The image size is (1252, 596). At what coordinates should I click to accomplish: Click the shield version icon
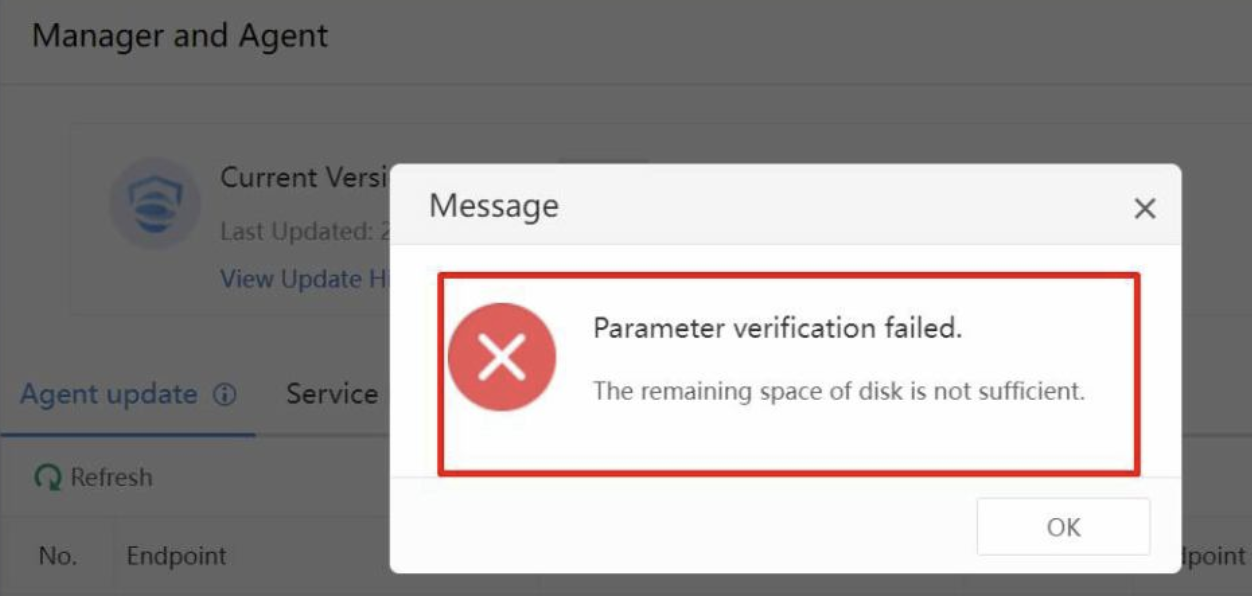[154, 203]
